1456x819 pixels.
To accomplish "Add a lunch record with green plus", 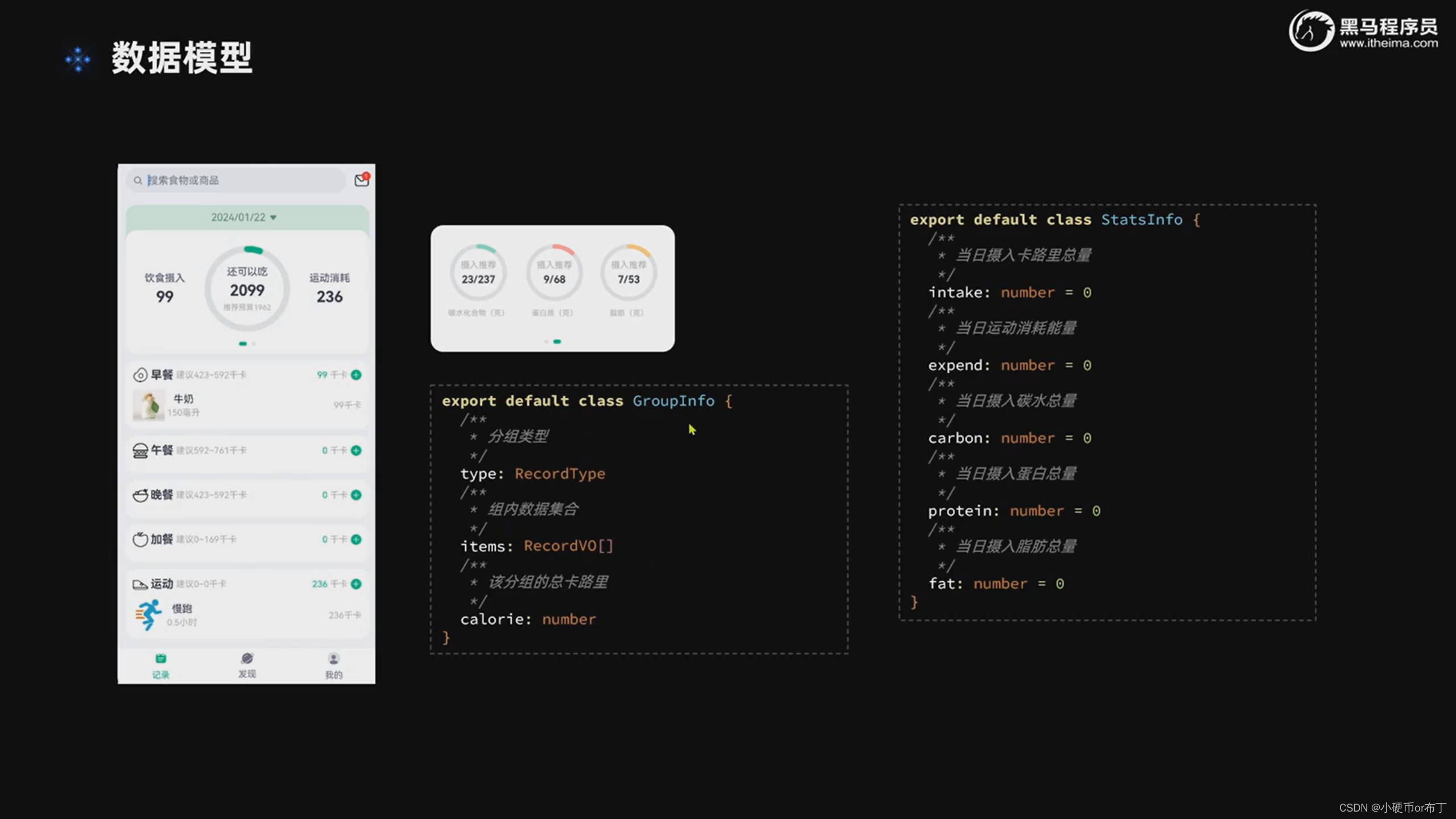I will (x=356, y=450).
